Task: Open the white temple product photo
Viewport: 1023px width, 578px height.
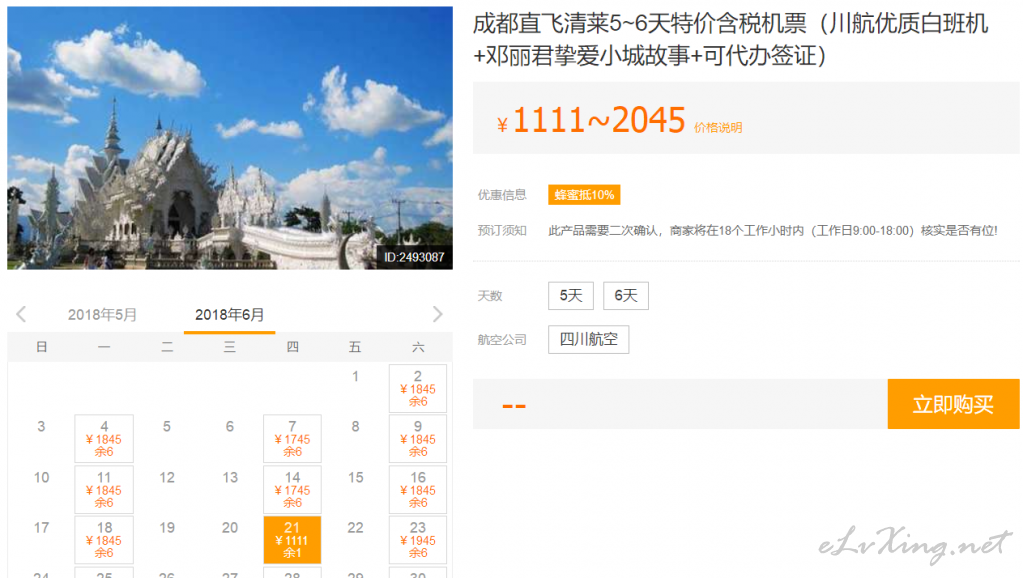Action: 230,138
